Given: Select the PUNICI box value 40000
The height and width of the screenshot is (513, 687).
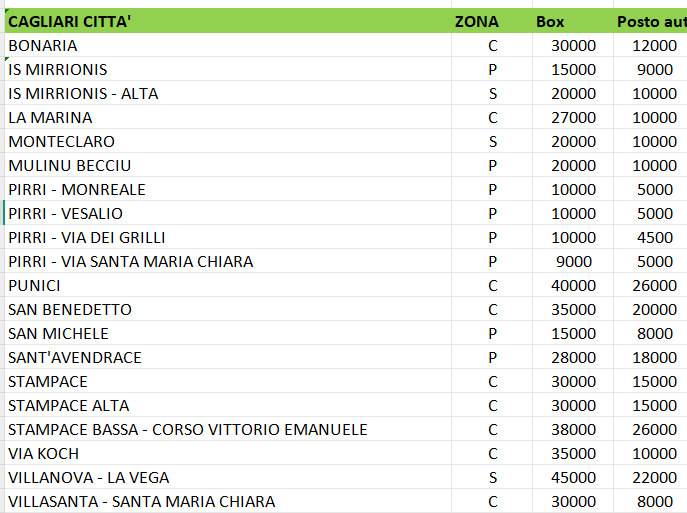Looking at the screenshot, I should pos(574,285).
